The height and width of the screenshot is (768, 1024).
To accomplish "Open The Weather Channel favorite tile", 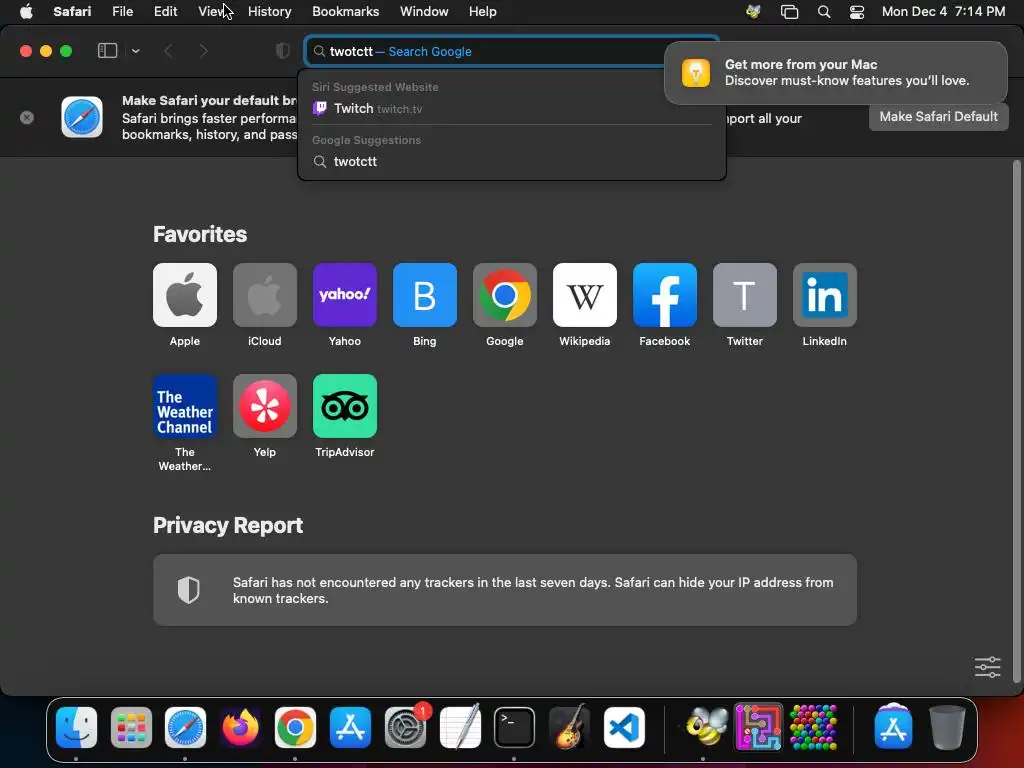I will (185, 406).
